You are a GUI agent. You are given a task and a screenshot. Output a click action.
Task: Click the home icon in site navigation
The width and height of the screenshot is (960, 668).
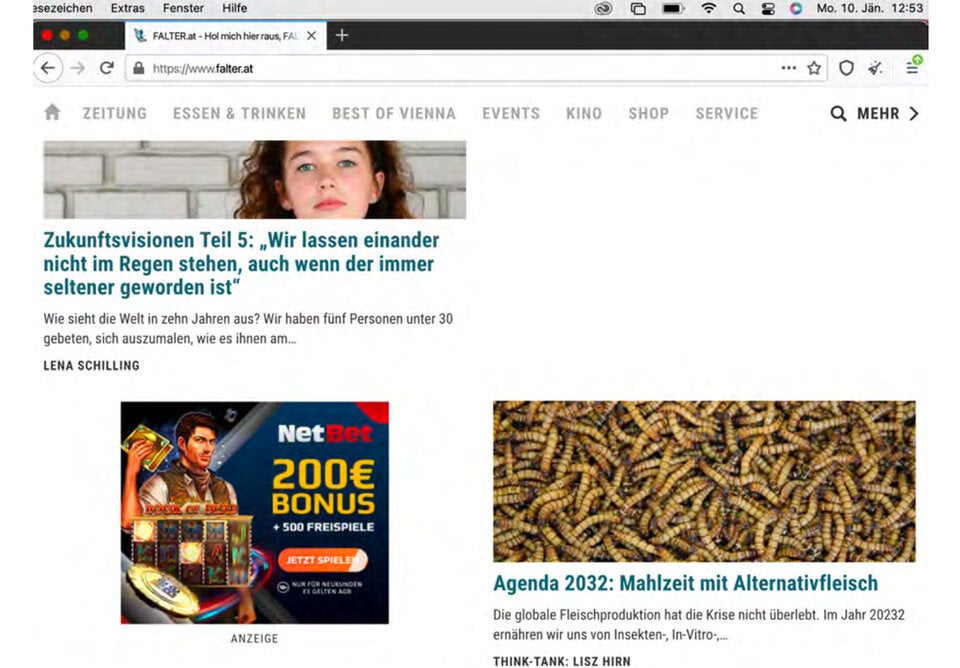point(52,113)
